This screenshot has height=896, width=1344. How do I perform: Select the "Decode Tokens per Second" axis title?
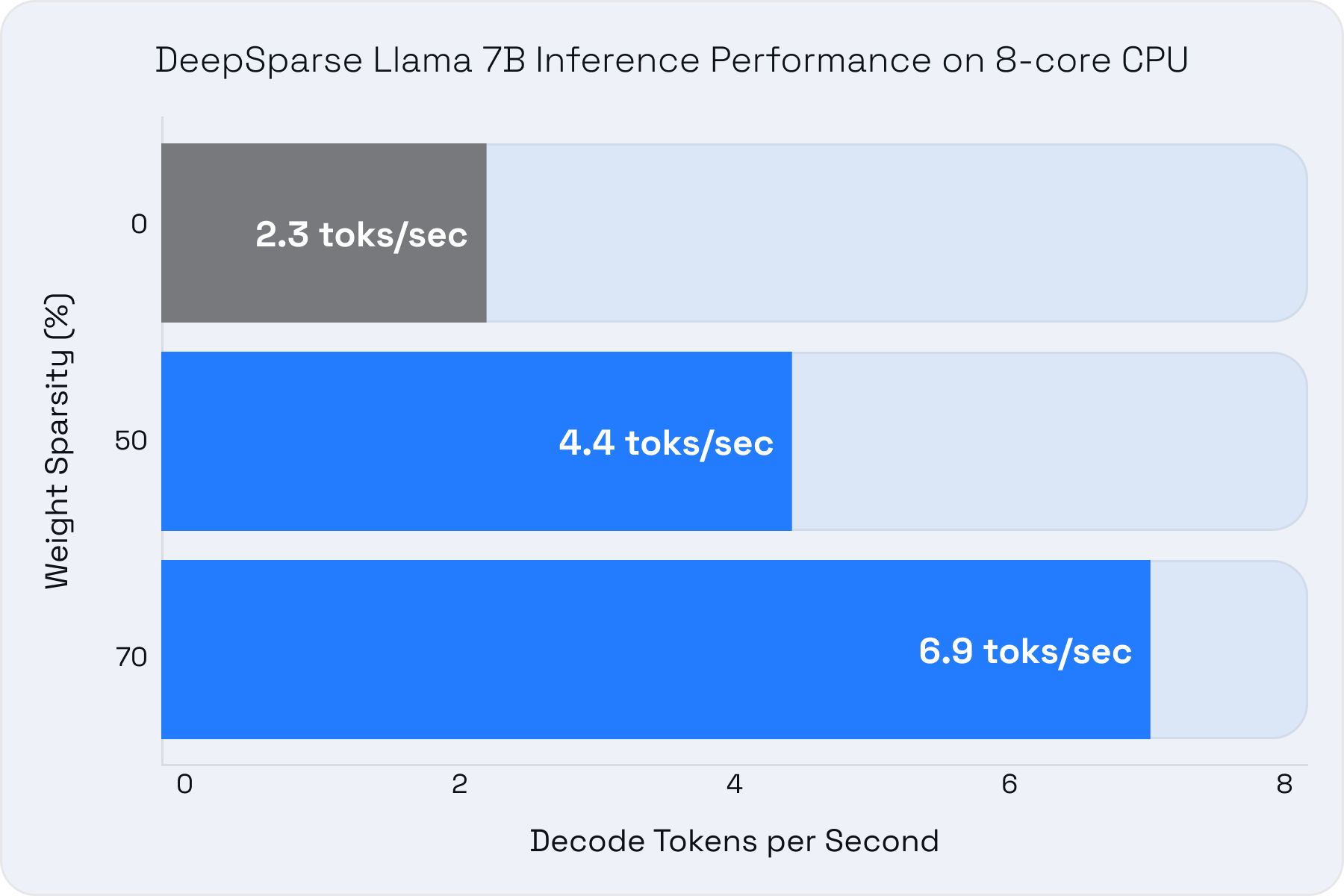point(734,841)
